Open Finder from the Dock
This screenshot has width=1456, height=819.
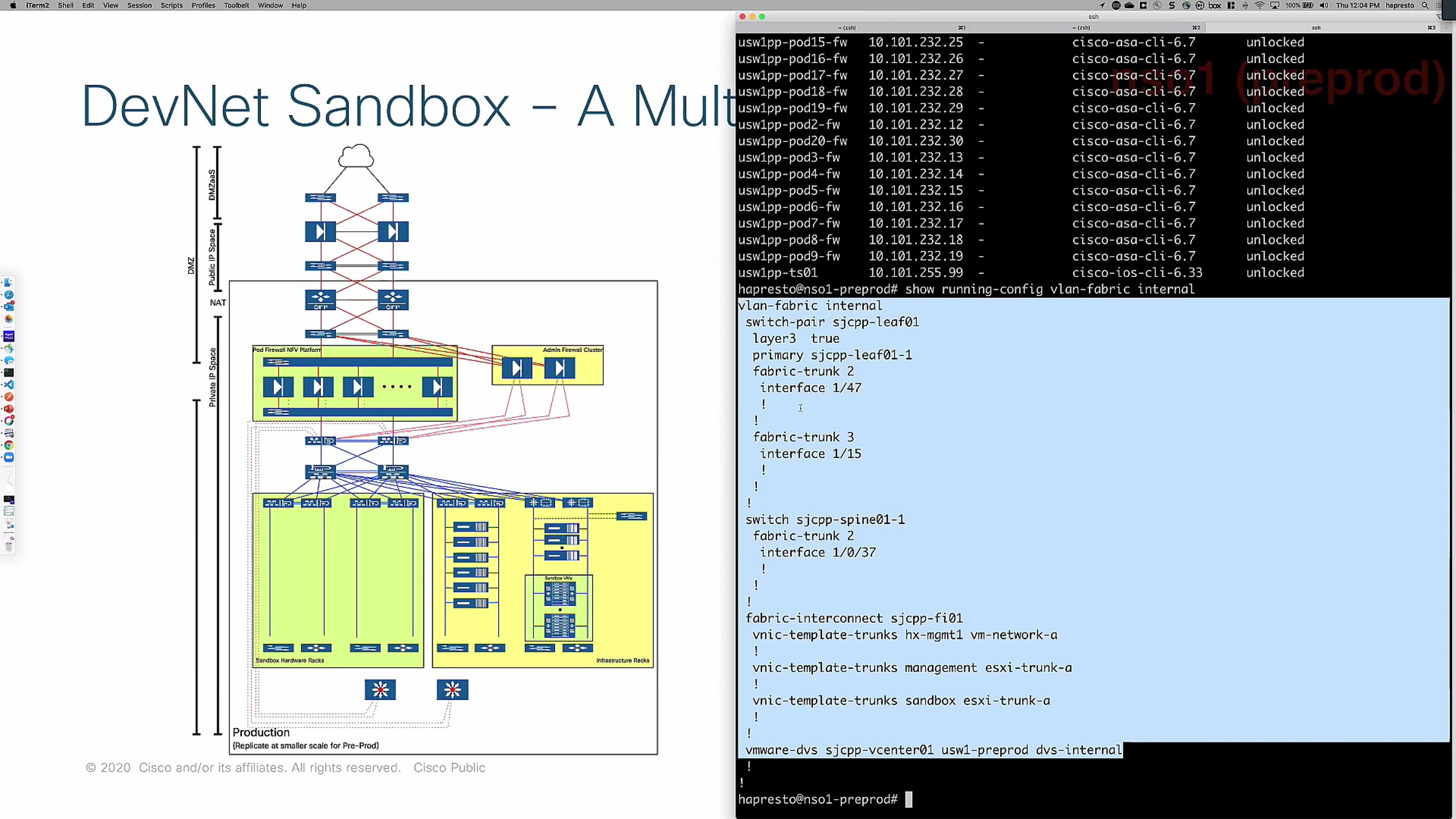pyautogui.click(x=8, y=283)
